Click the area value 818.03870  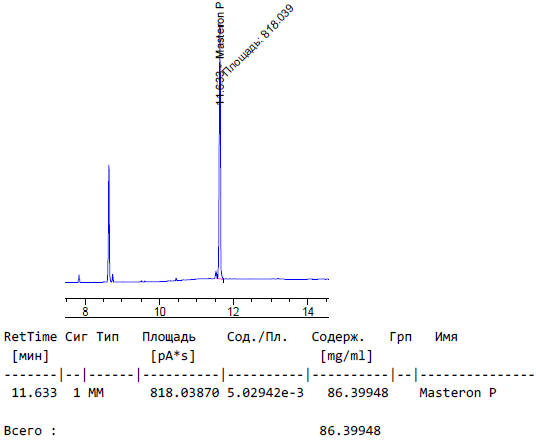185,393
